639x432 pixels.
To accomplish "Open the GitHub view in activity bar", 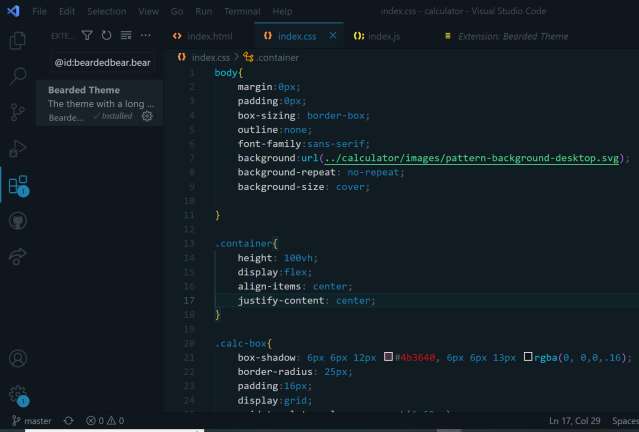I will click(x=18, y=221).
